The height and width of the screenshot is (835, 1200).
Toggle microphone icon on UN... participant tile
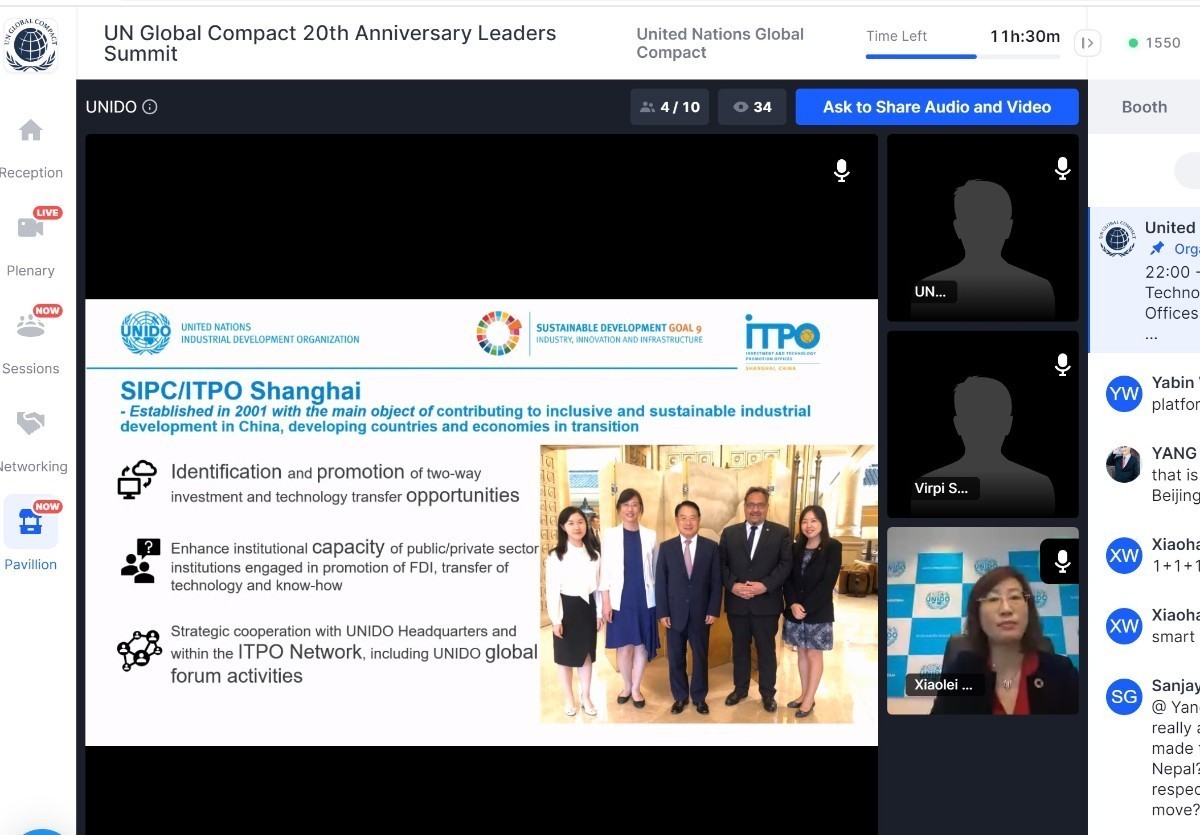pos(1063,170)
